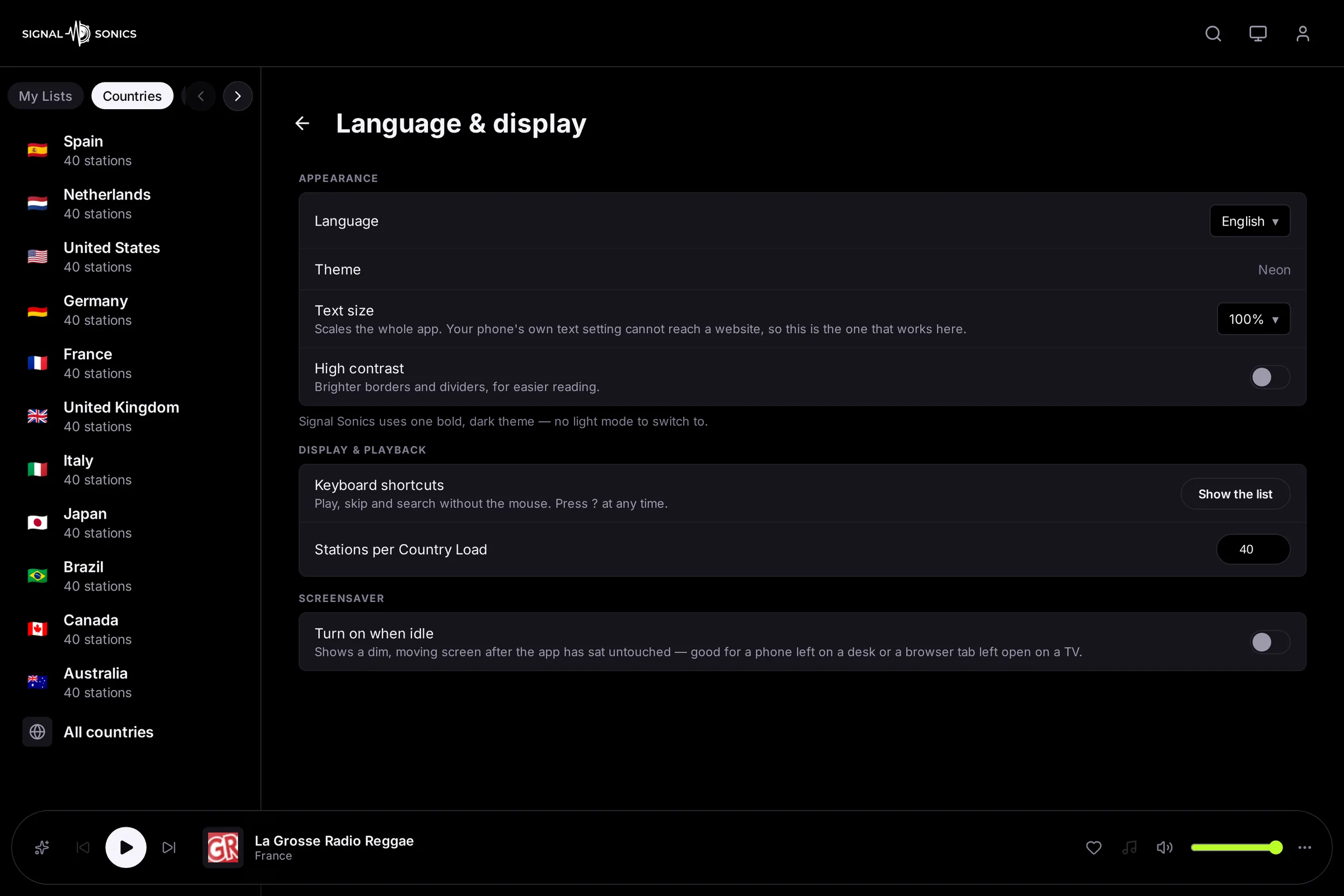Click the sparkle discover icon in player

[43, 847]
